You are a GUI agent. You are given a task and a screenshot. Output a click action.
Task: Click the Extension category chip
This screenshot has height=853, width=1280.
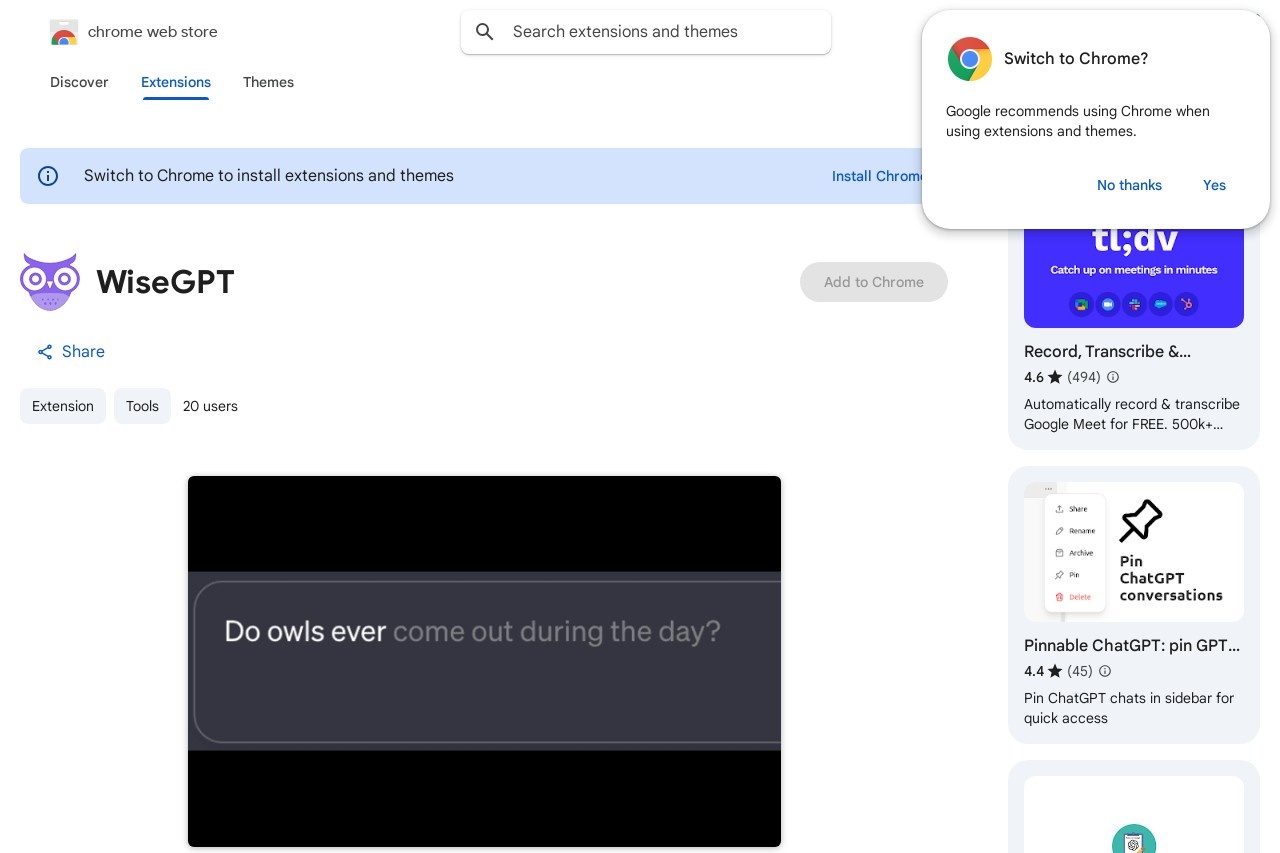pyautogui.click(x=63, y=406)
